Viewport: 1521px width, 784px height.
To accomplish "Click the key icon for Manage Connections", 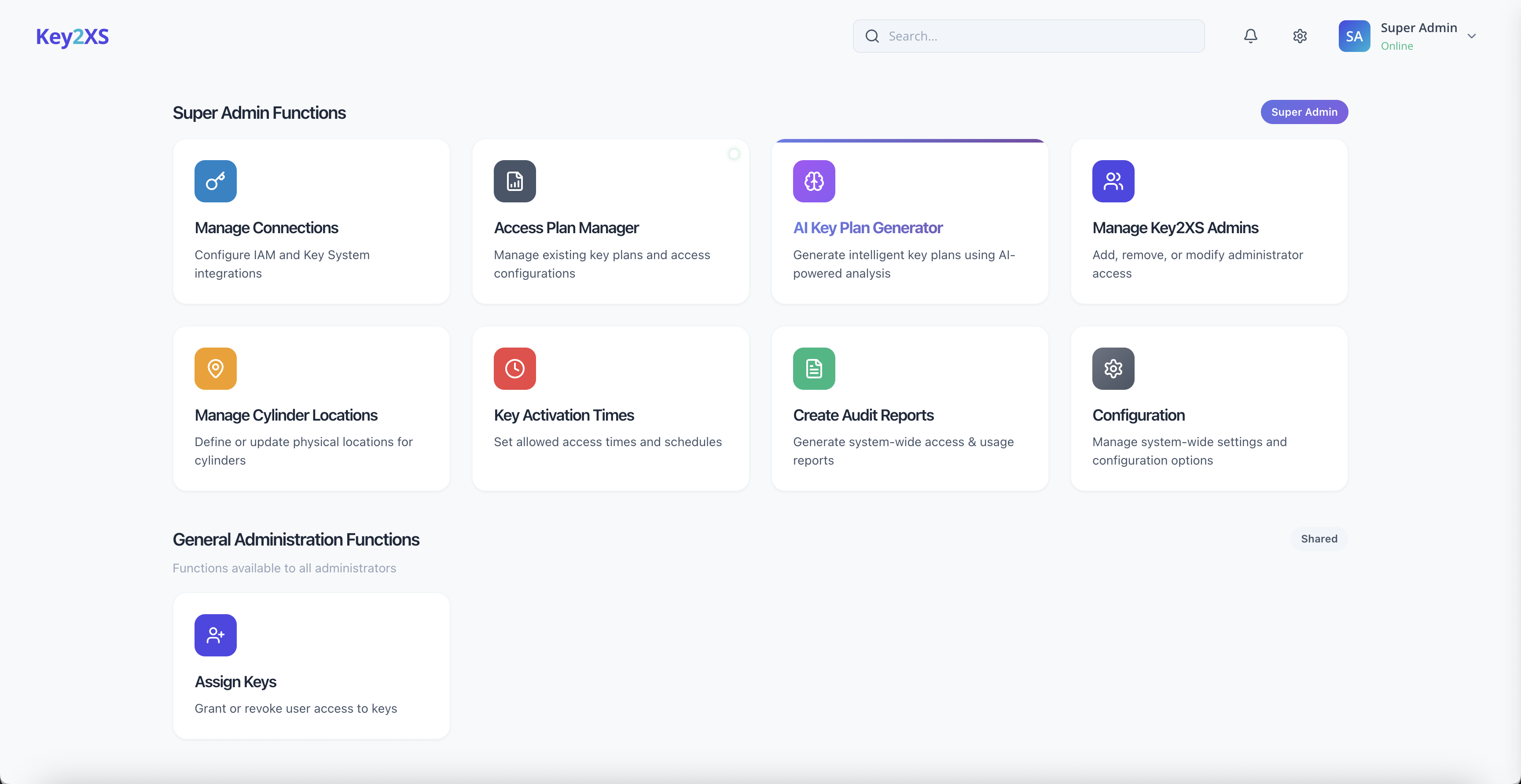I will 216,181.
